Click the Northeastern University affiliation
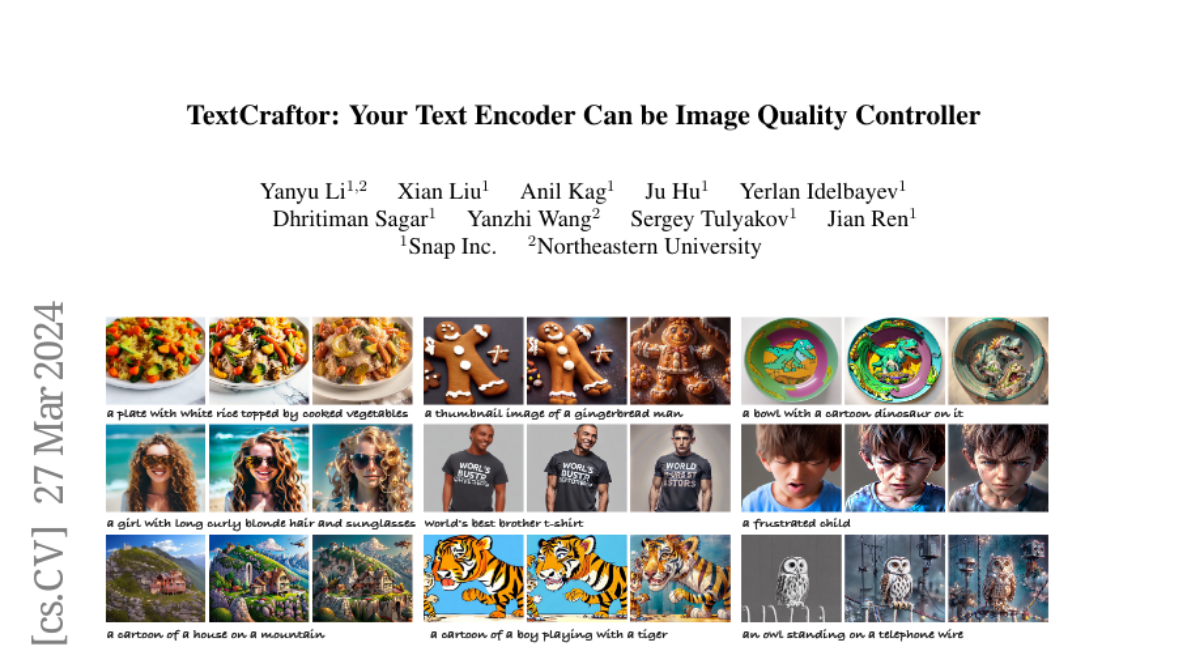1200x648 pixels. tap(645, 246)
